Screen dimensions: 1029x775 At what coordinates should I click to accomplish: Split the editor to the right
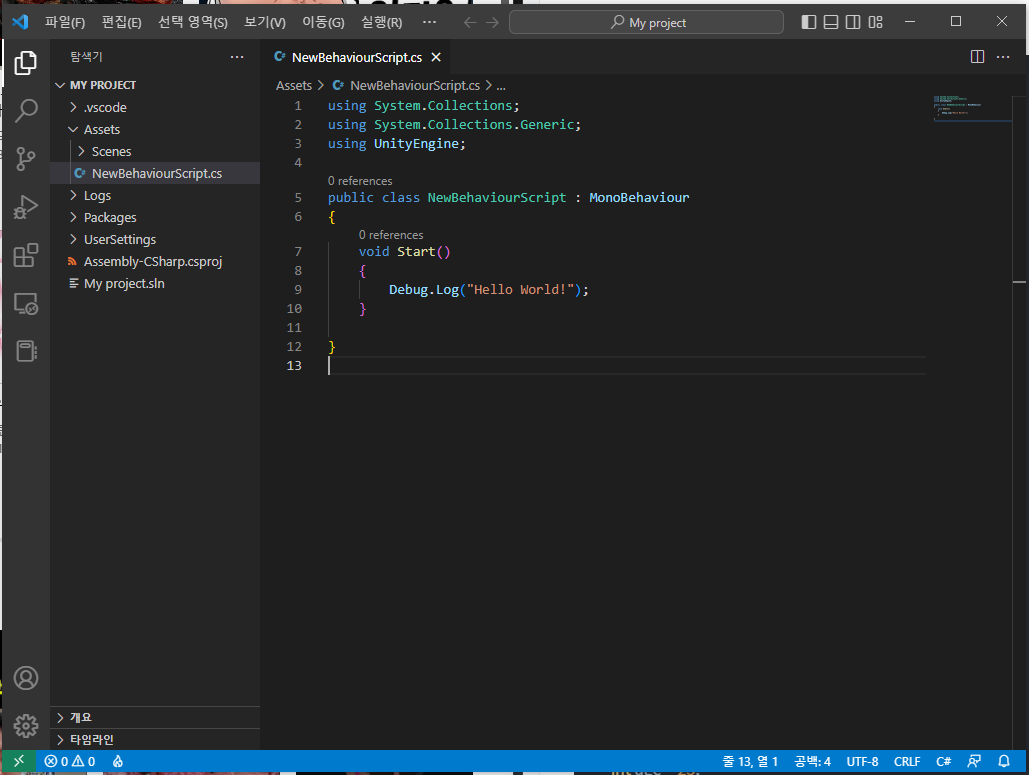977,57
